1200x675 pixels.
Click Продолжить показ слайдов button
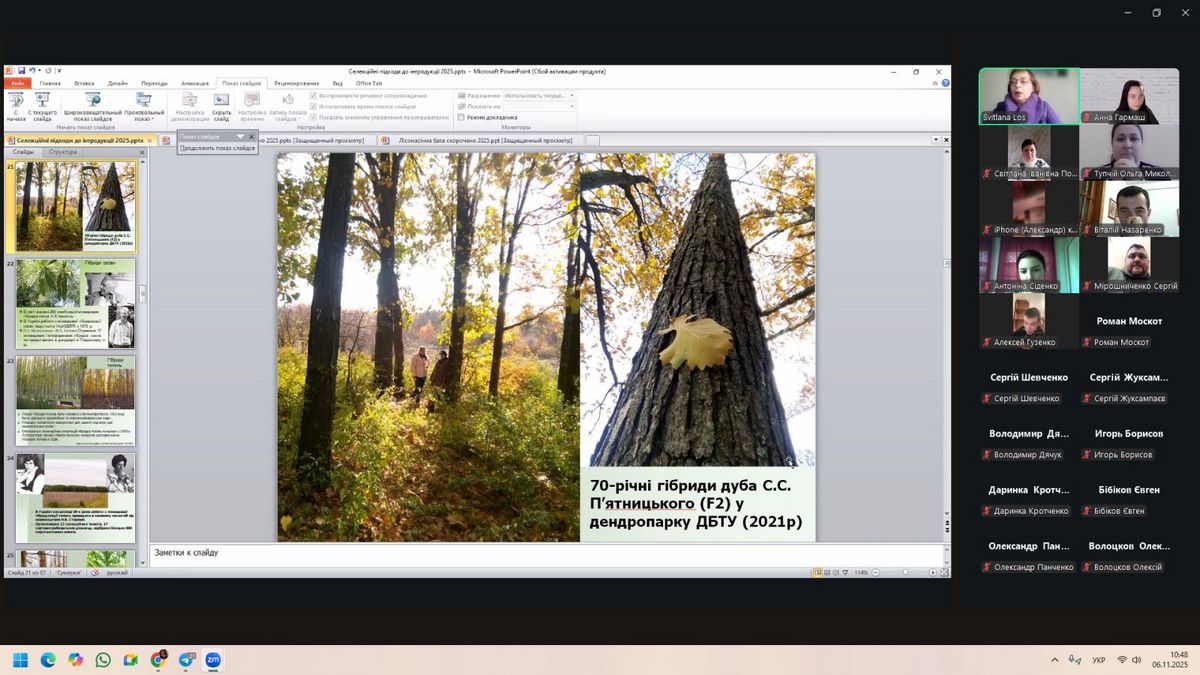click(x=217, y=148)
